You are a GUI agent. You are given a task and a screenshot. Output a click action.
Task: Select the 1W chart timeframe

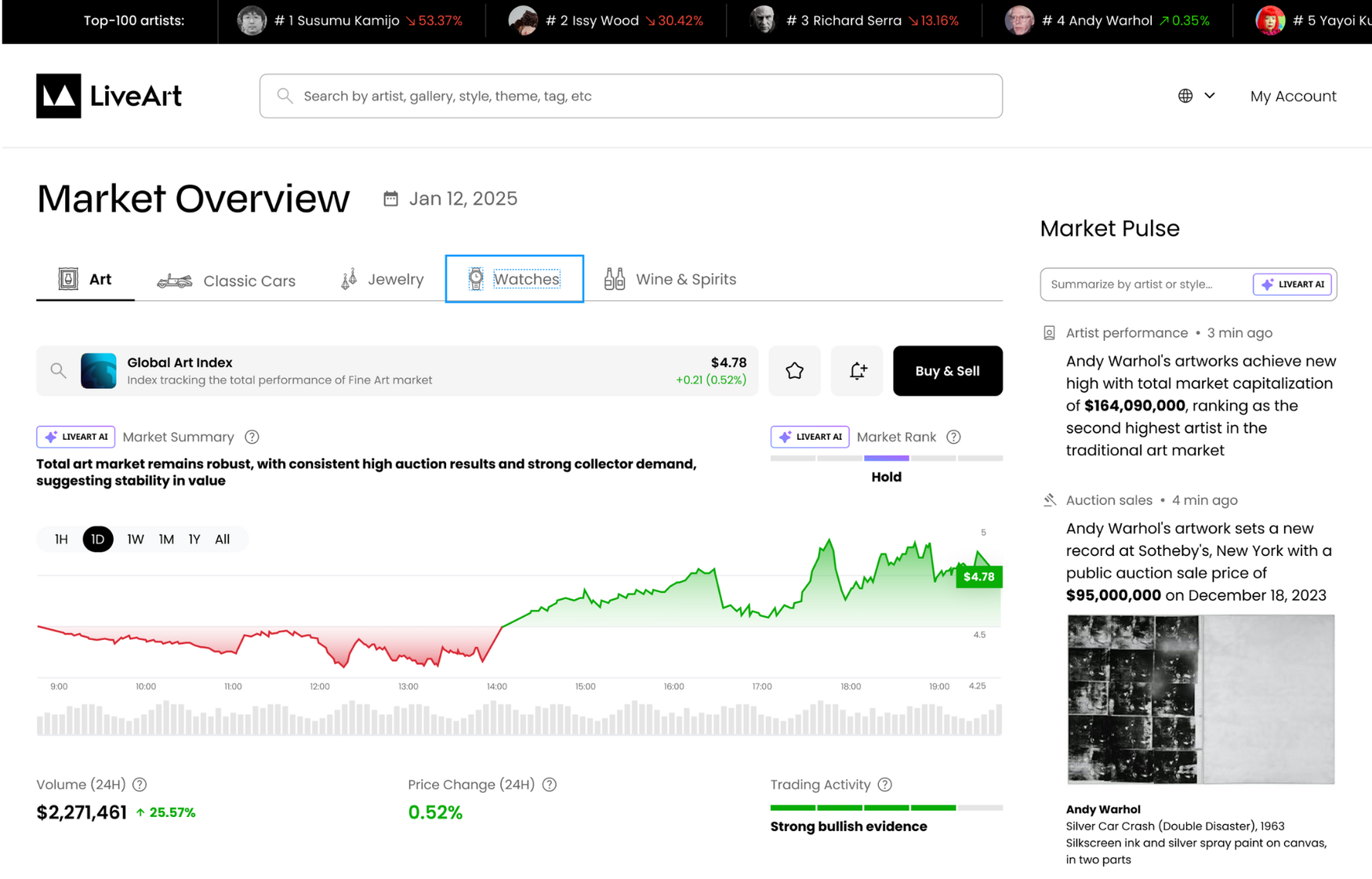coord(136,539)
